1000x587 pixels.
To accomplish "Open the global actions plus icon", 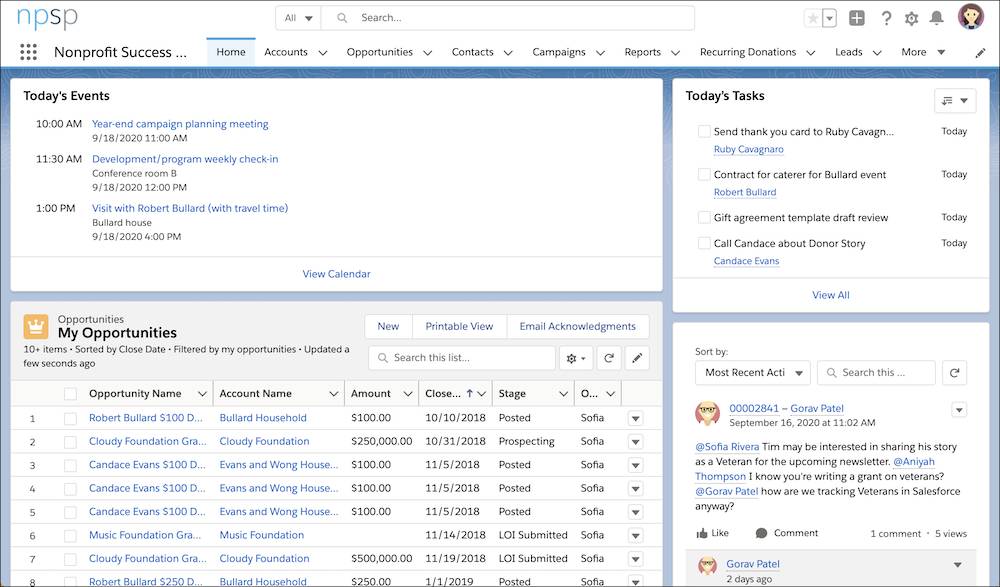I will pos(857,18).
